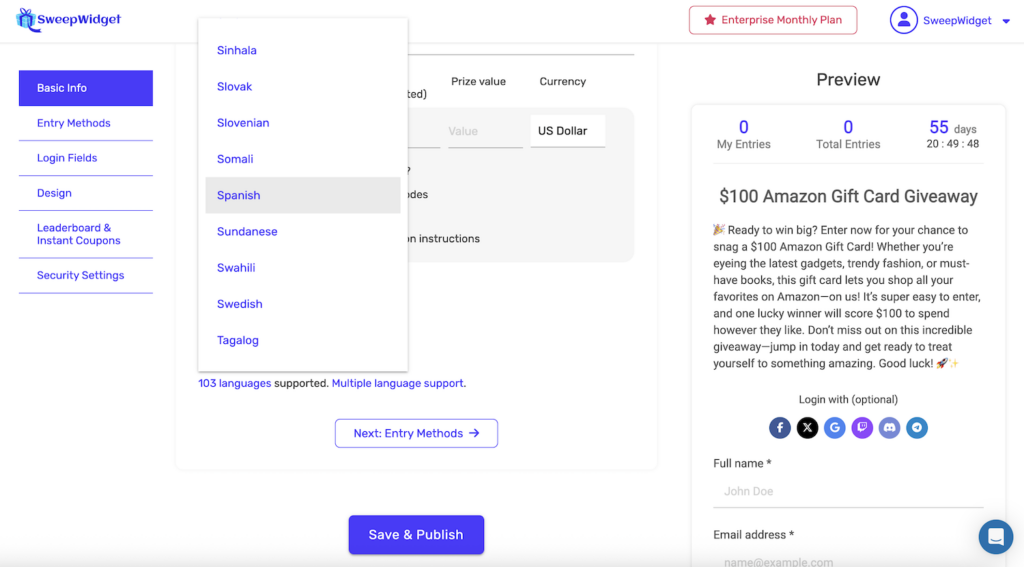The image size is (1024, 567).
Task: Click the Google login icon
Action: click(x=835, y=428)
